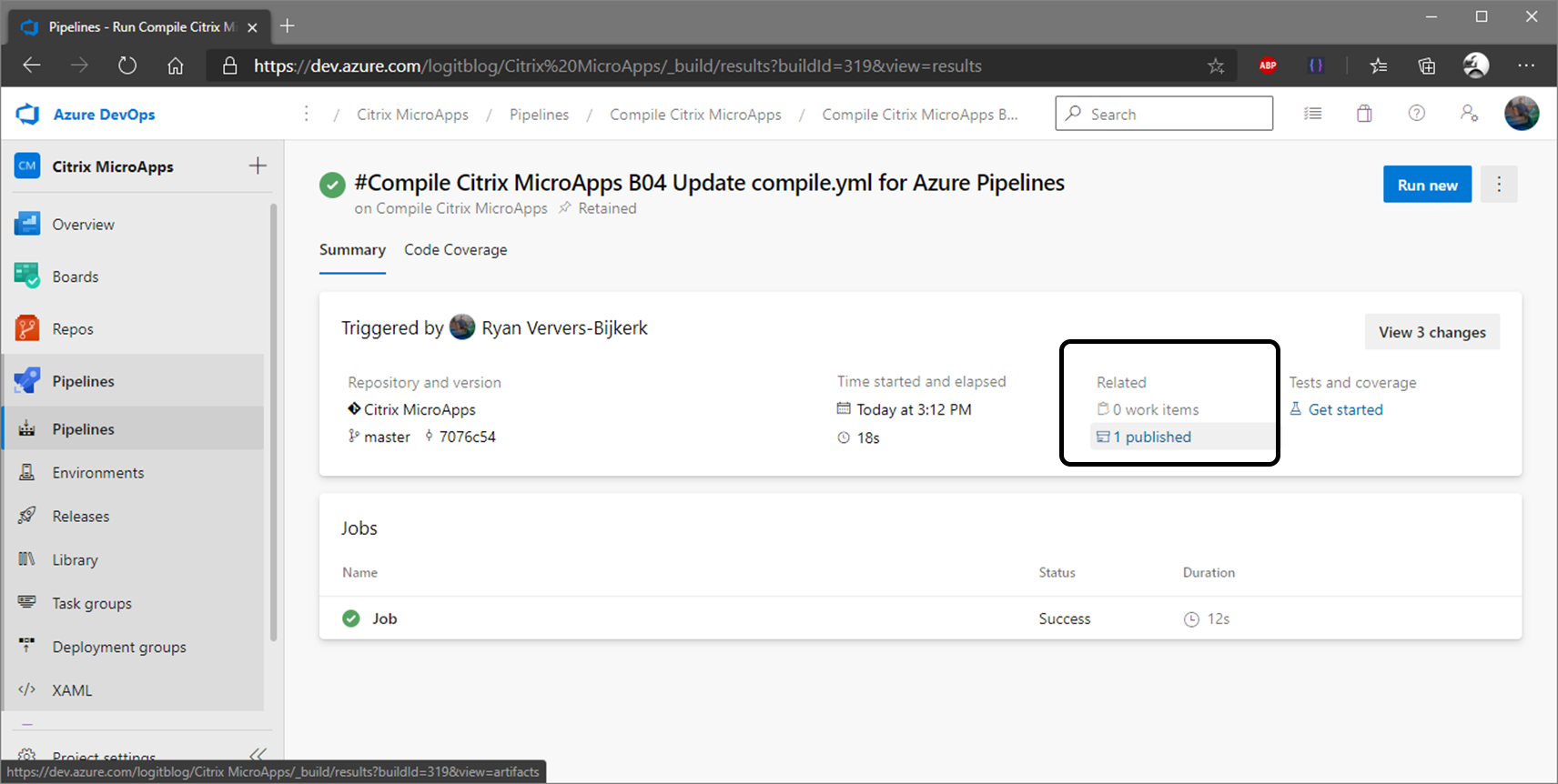Click the Citrix MicroApps breadcrumb
Viewport: 1558px width, 784px height.
[412, 115]
